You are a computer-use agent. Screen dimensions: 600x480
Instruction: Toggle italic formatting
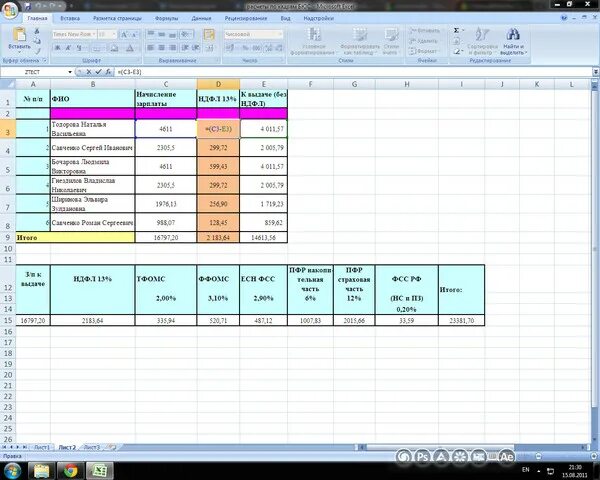[68, 47]
